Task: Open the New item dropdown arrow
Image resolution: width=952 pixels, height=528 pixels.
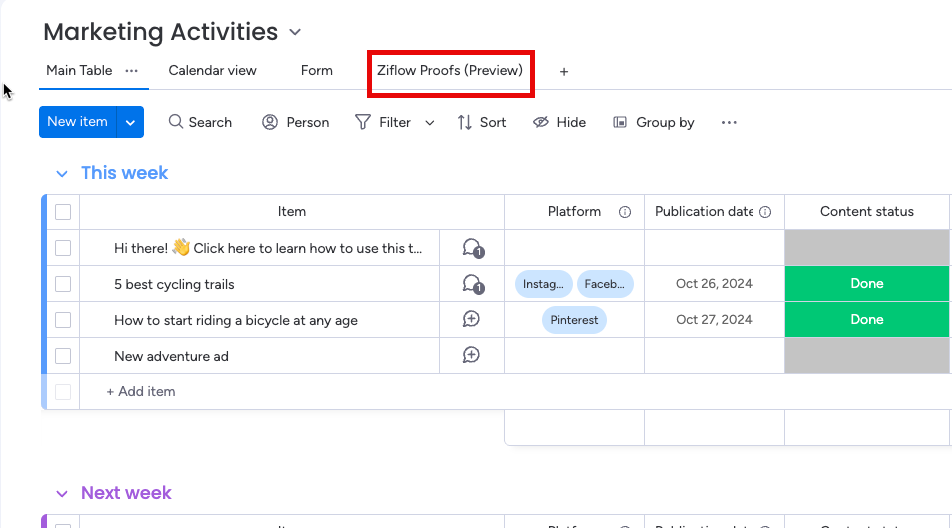Action: point(130,122)
